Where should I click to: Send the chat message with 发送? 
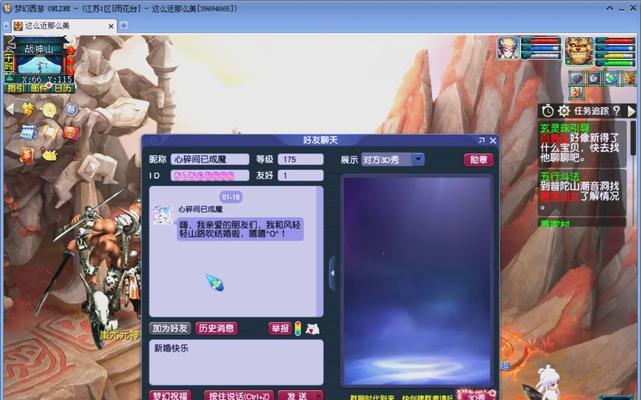(301, 396)
